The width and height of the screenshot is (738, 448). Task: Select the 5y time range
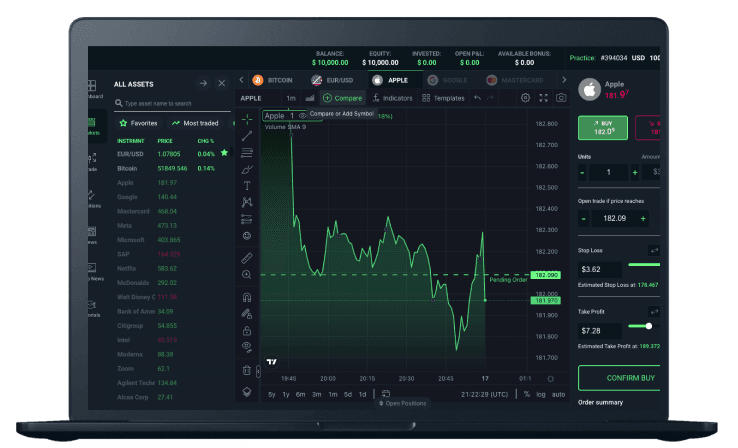point(272,394)
